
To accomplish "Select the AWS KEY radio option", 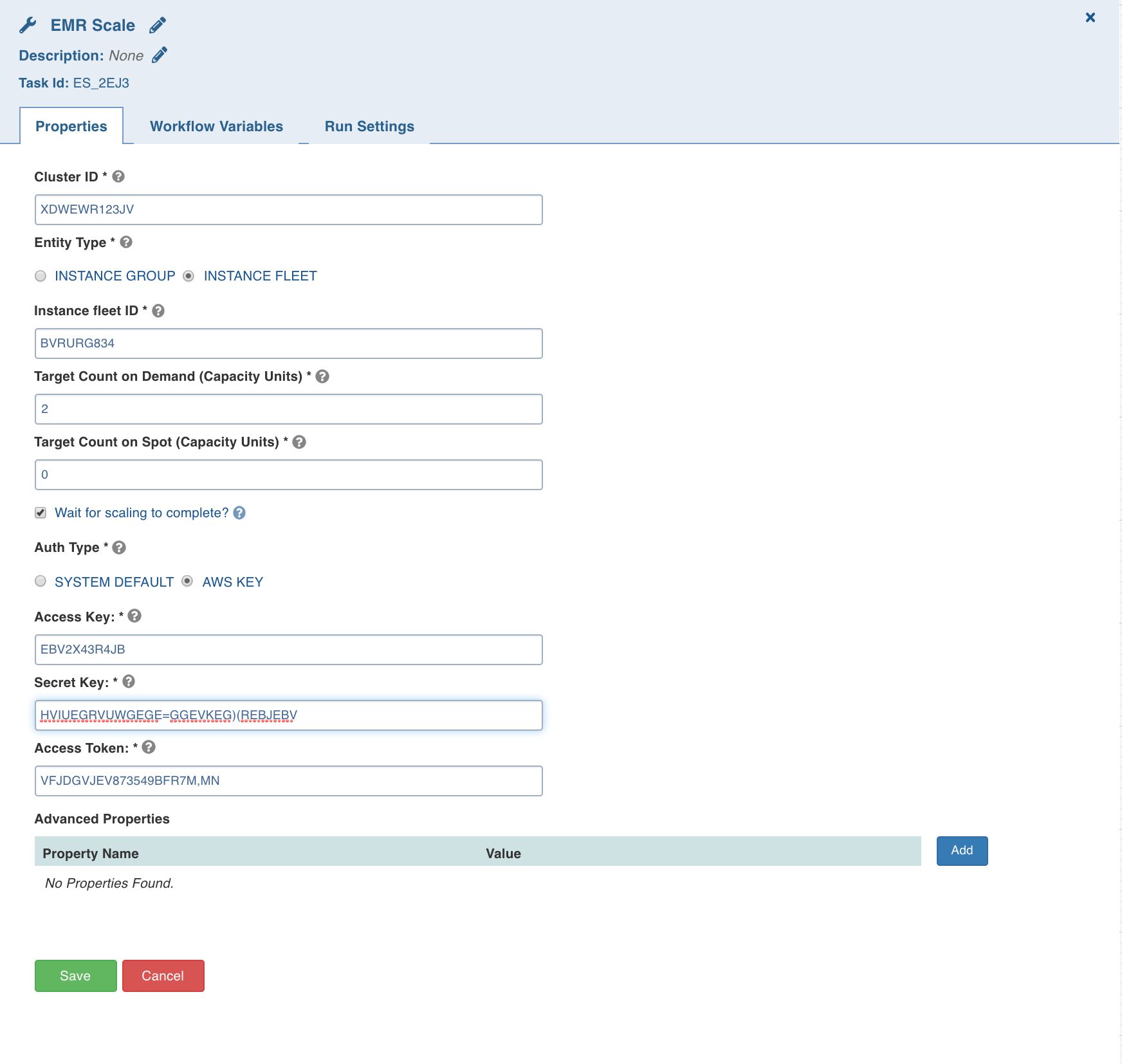I will click(x=187, y=582).
